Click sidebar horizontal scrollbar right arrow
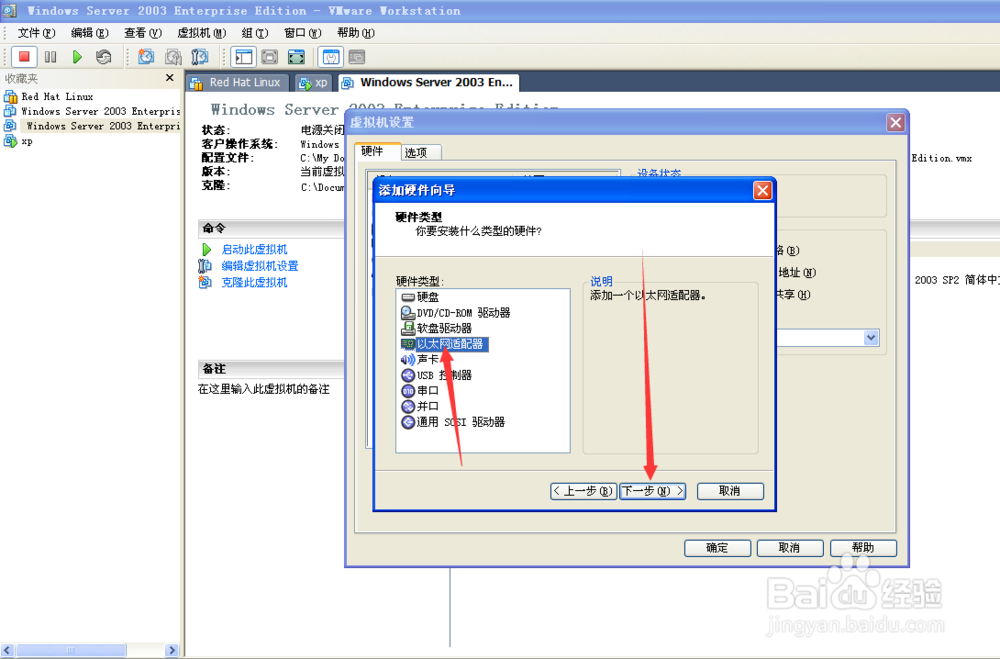 coord(171,650)
